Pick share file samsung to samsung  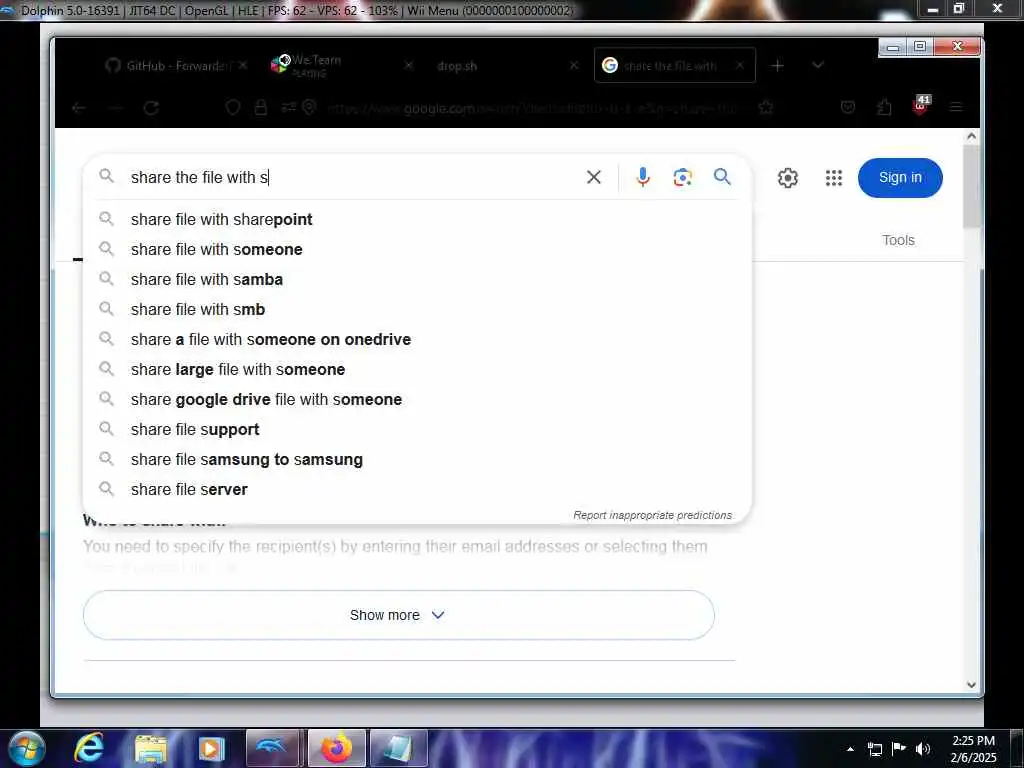coord(417,460)
